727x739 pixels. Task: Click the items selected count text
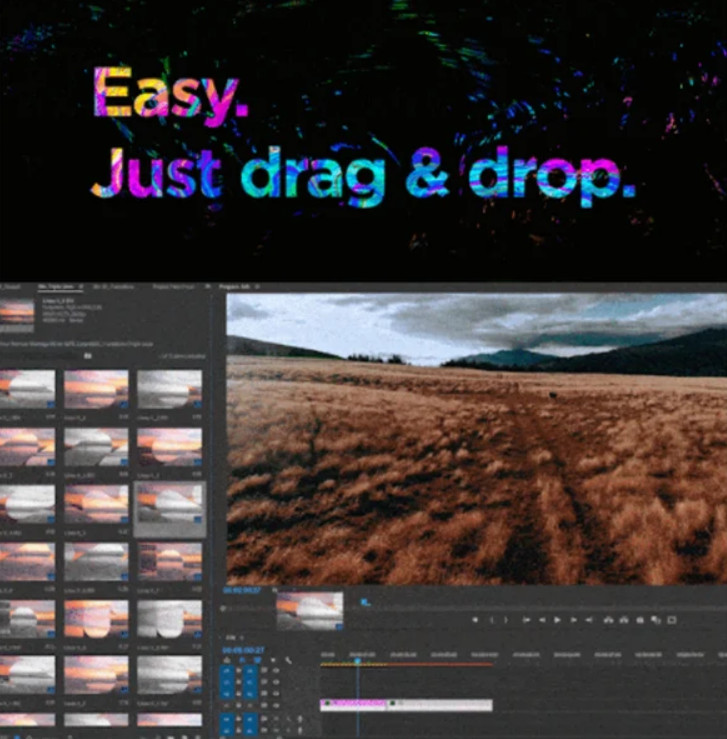click(183, 356)
